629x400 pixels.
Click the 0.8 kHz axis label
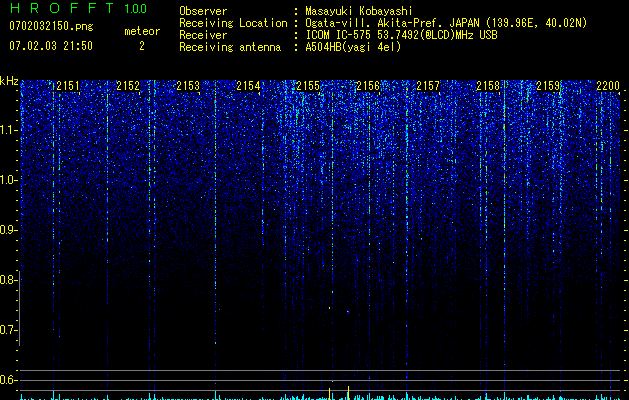tap(8, 280)
